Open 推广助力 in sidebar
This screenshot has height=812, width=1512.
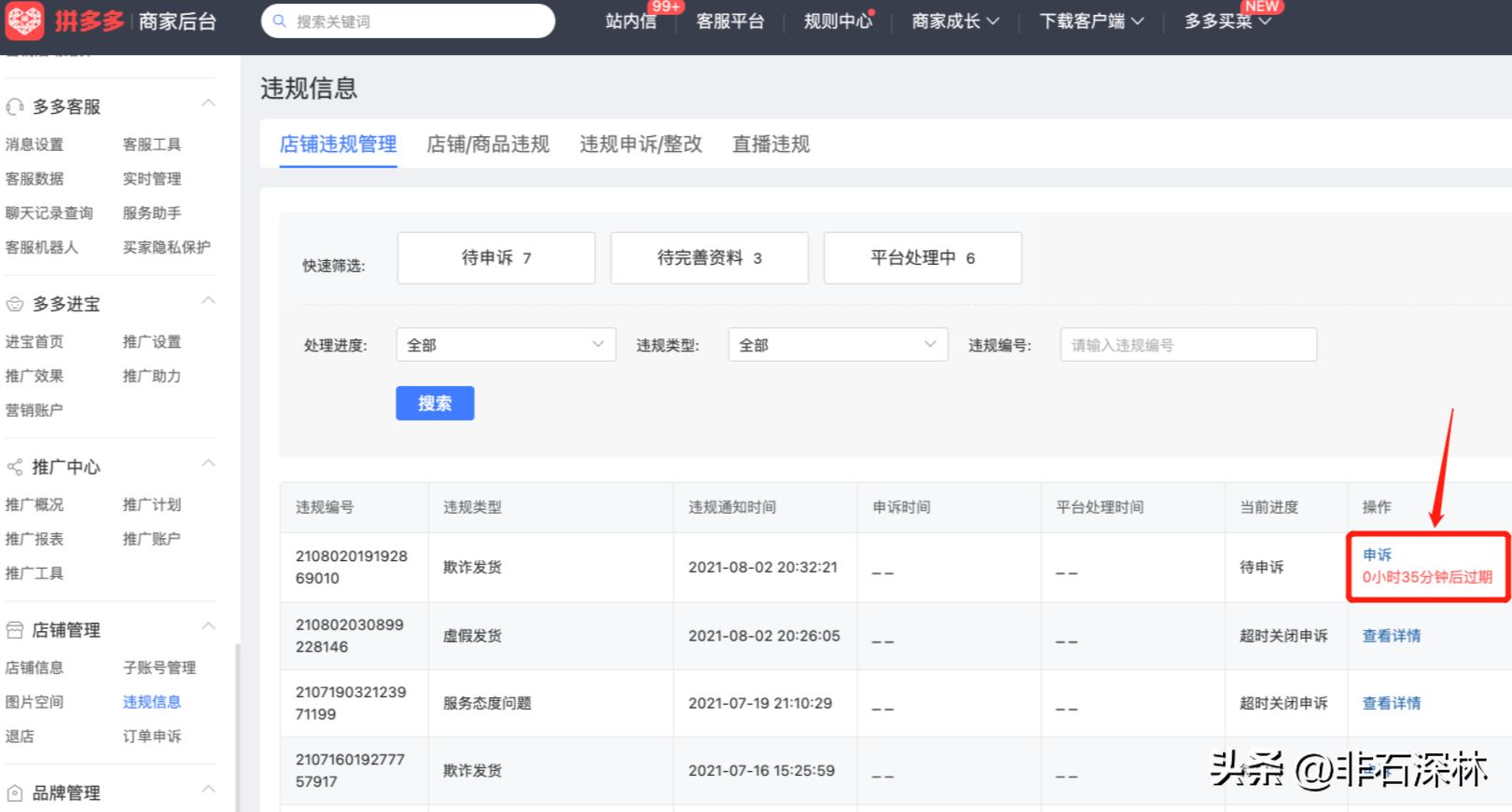(x=152, y=376)
